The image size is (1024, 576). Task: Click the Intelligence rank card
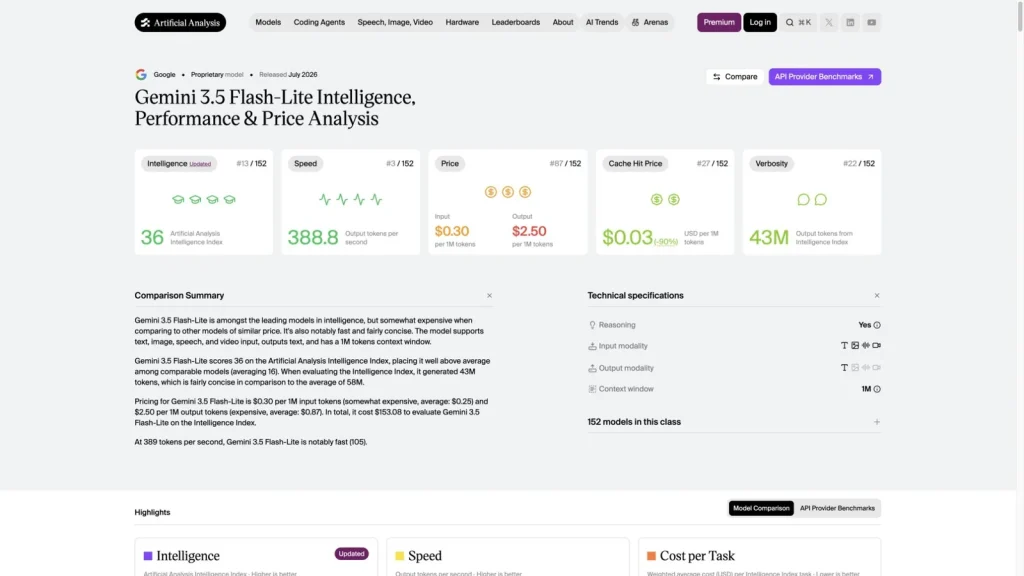tap(204, 202)
